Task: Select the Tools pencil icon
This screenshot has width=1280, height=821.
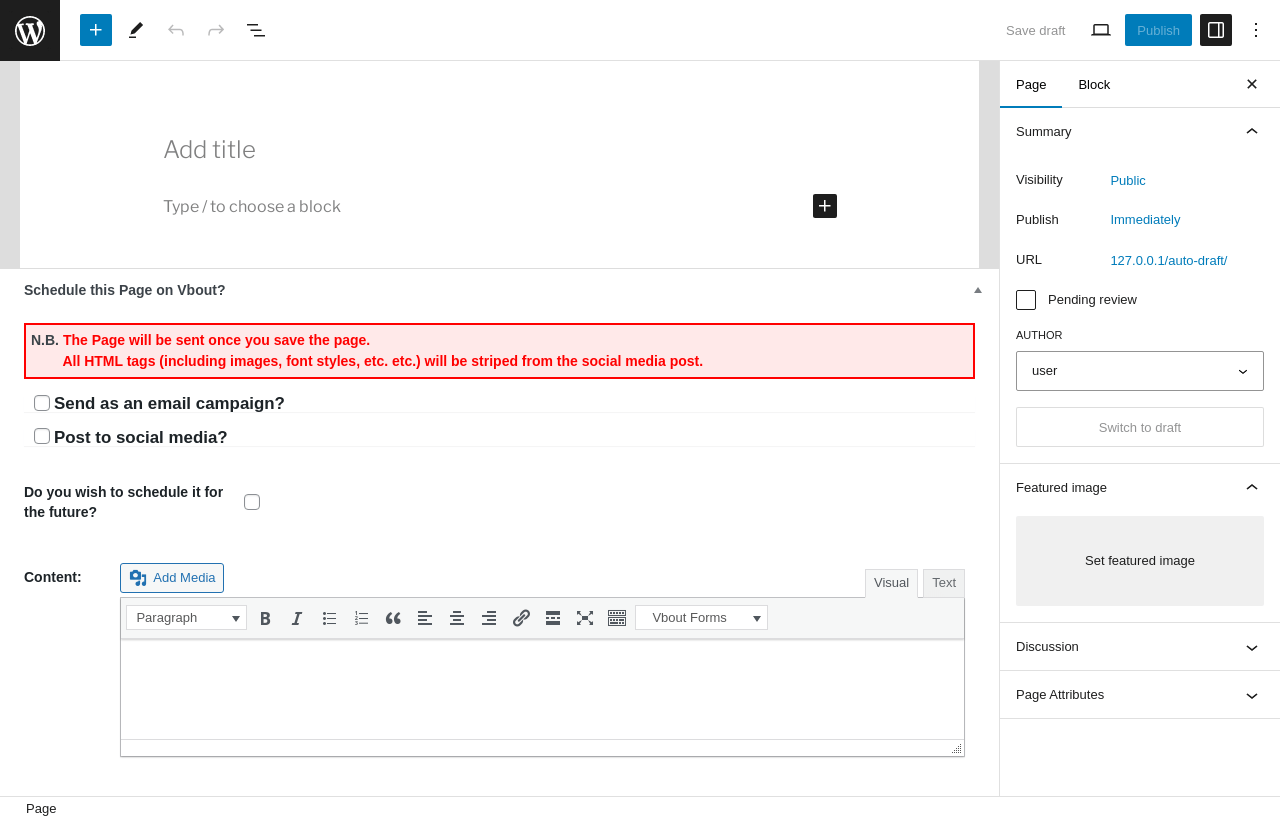Action: coord(136,30)
